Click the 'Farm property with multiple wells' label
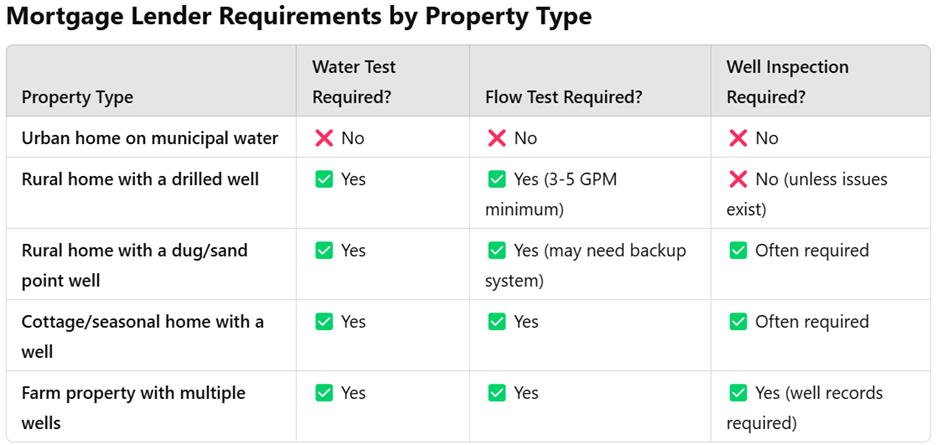This screenshot has width=936, height=445. click(133, 407)
